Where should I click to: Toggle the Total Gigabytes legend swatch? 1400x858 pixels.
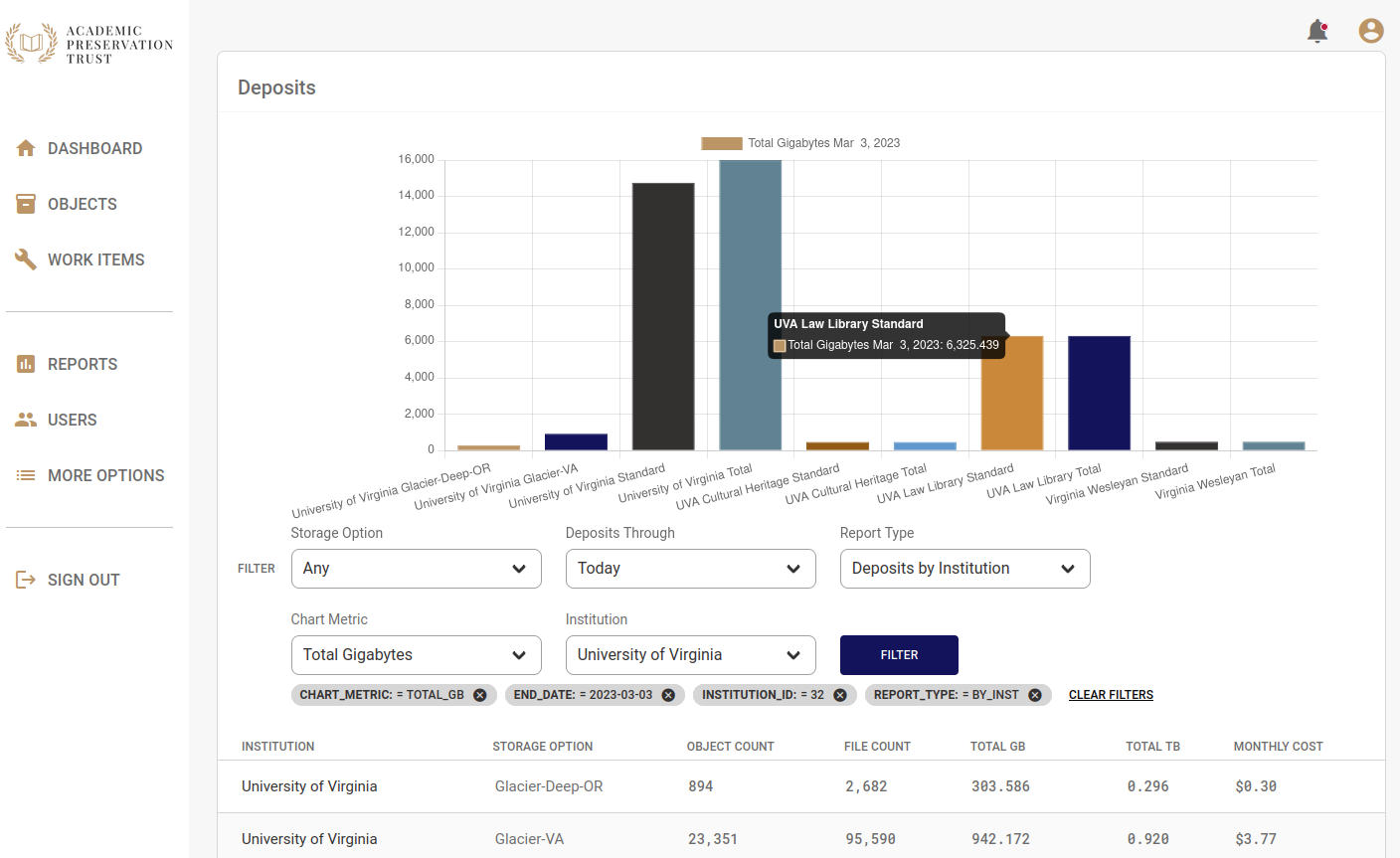(722, 143)
